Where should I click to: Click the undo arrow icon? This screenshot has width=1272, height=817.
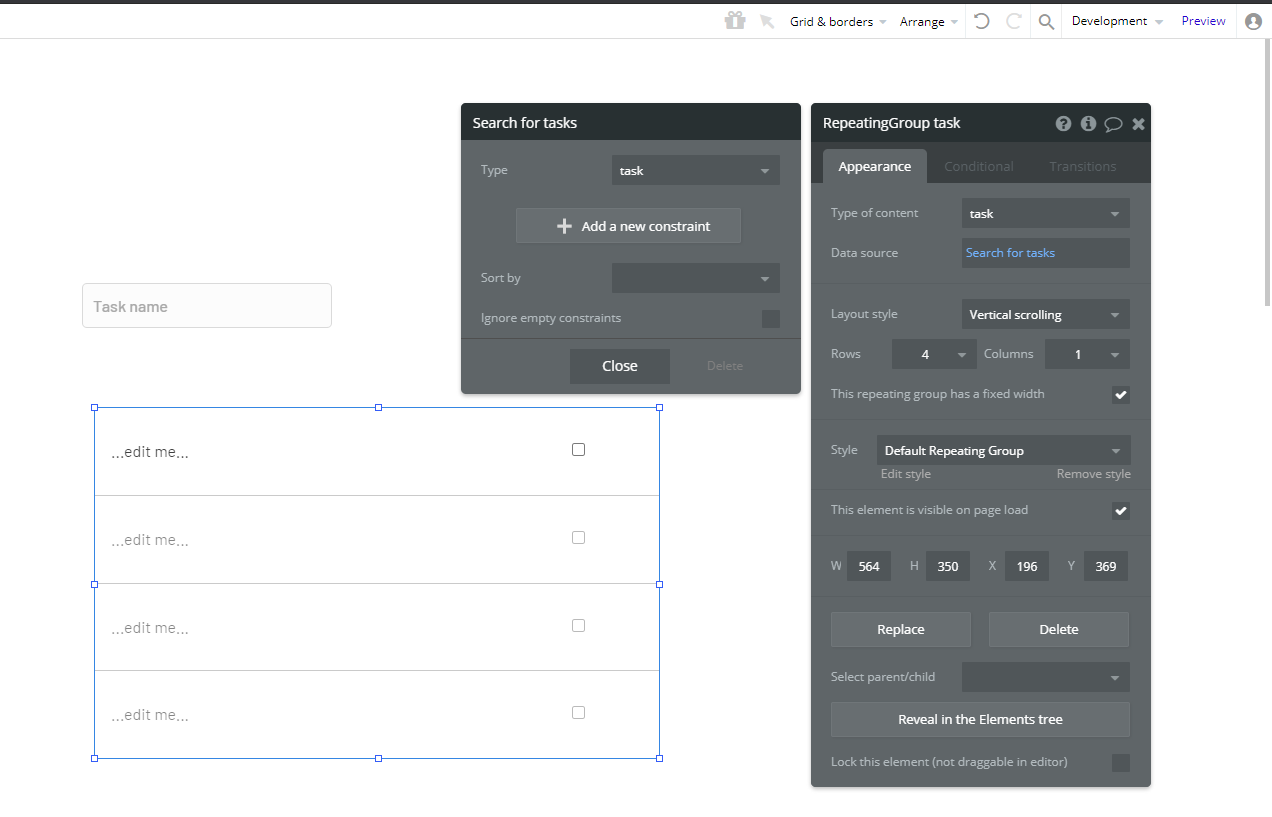coord(982,21)
